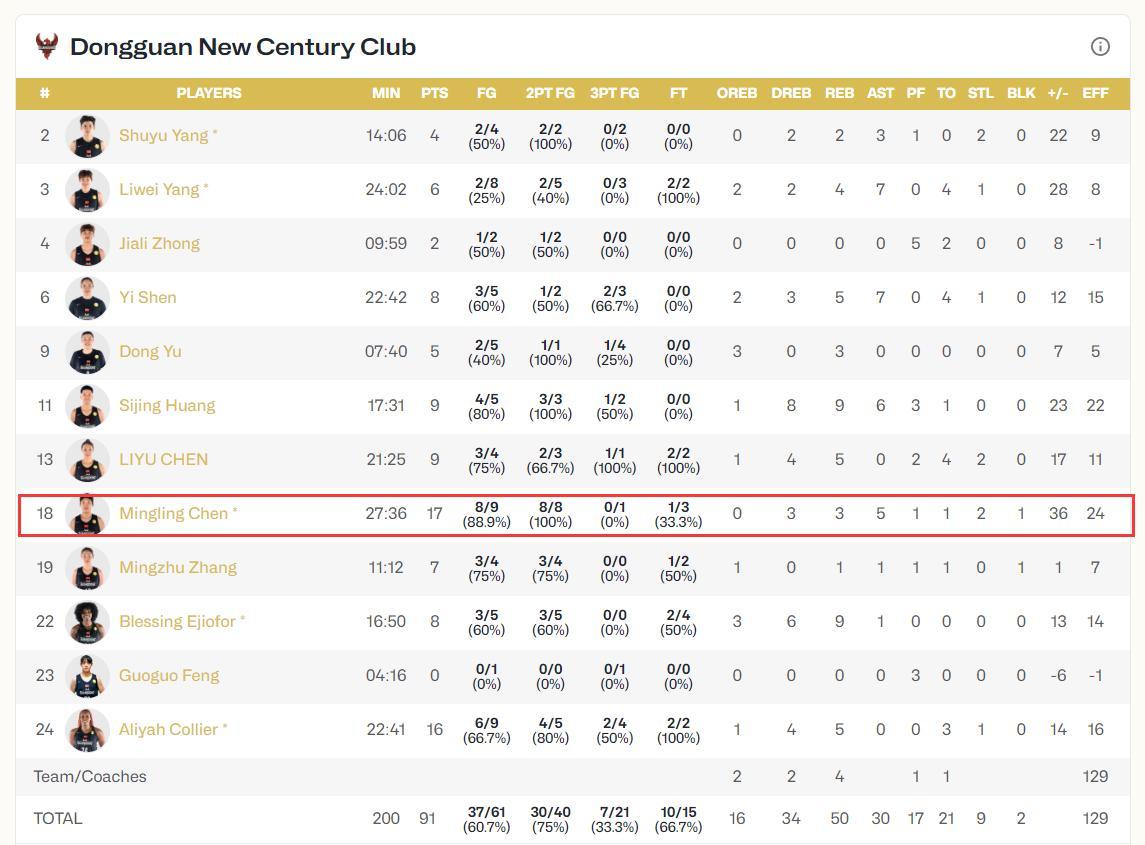Sort by the MIN column header
Screen dimensions: 1145x845
coord(386,93)
